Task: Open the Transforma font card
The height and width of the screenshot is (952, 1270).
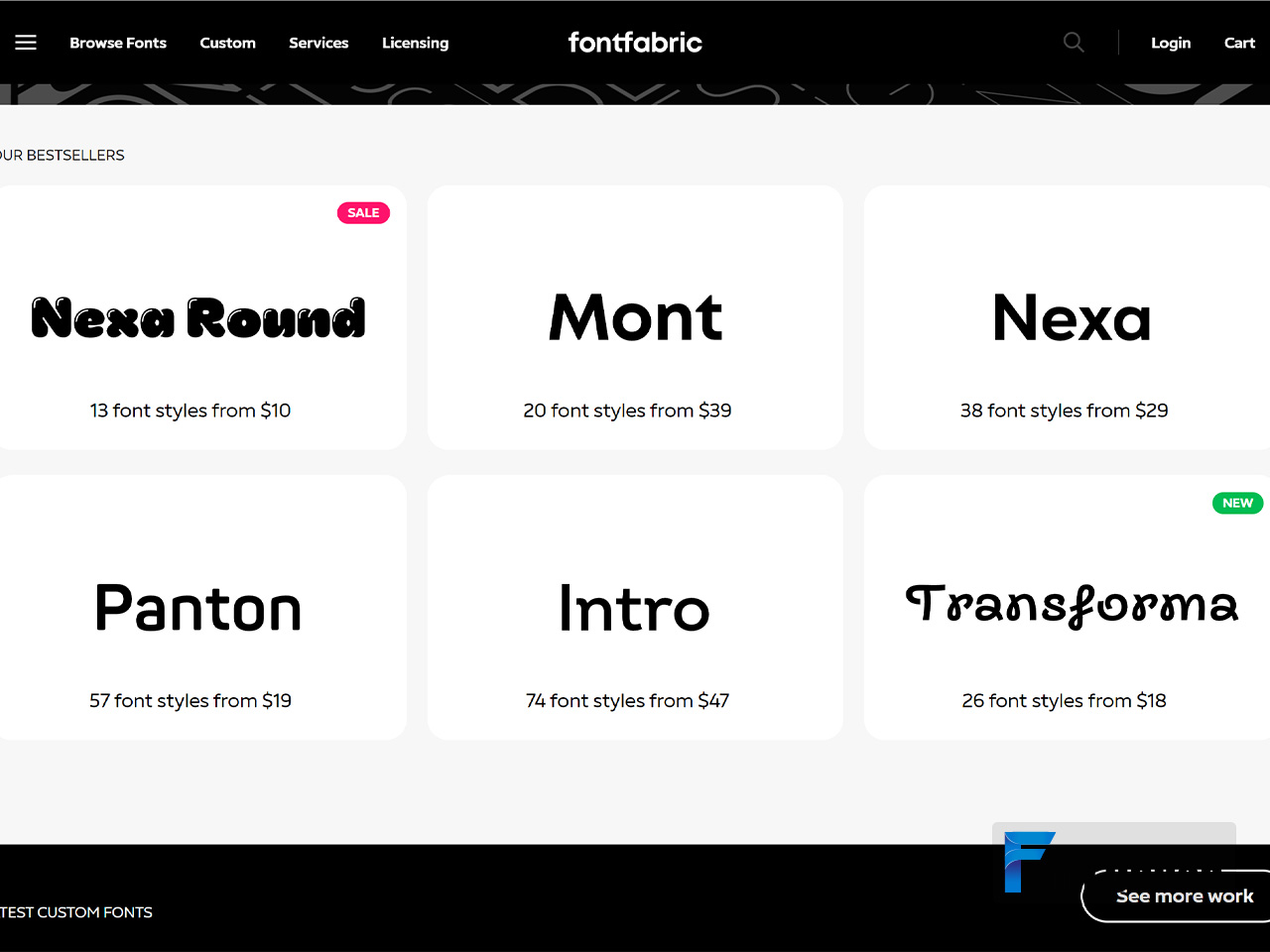Action: coord(1067,607)
